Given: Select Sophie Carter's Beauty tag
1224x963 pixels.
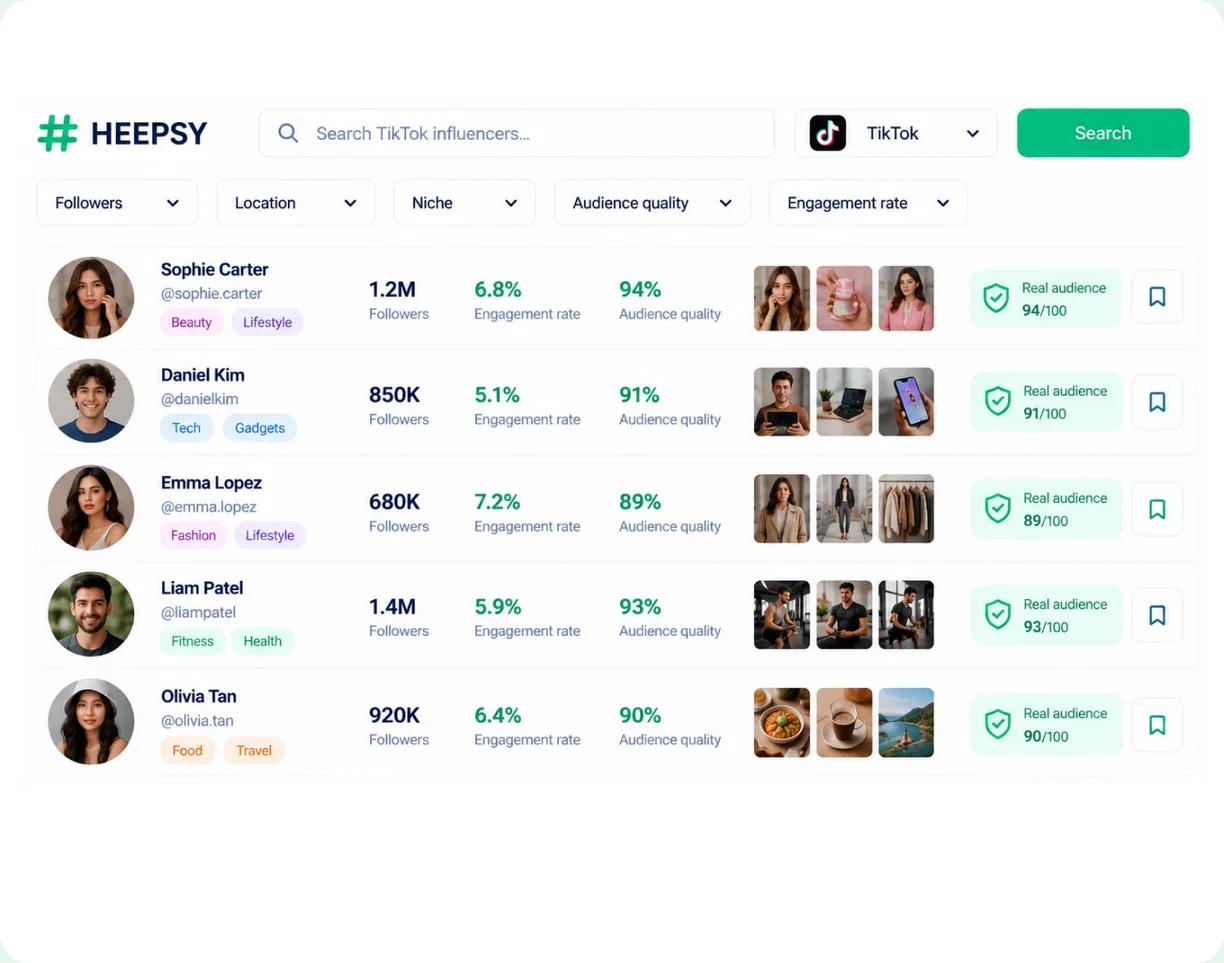Looking at the screenshot, I should [191, 322].
